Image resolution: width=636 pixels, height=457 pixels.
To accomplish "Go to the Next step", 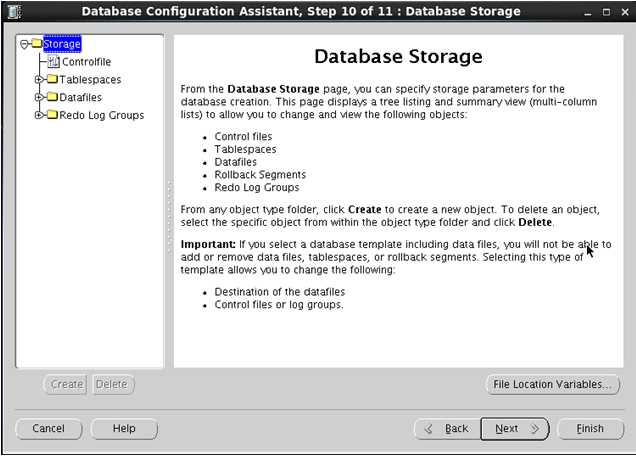I will tap(515, 429).
